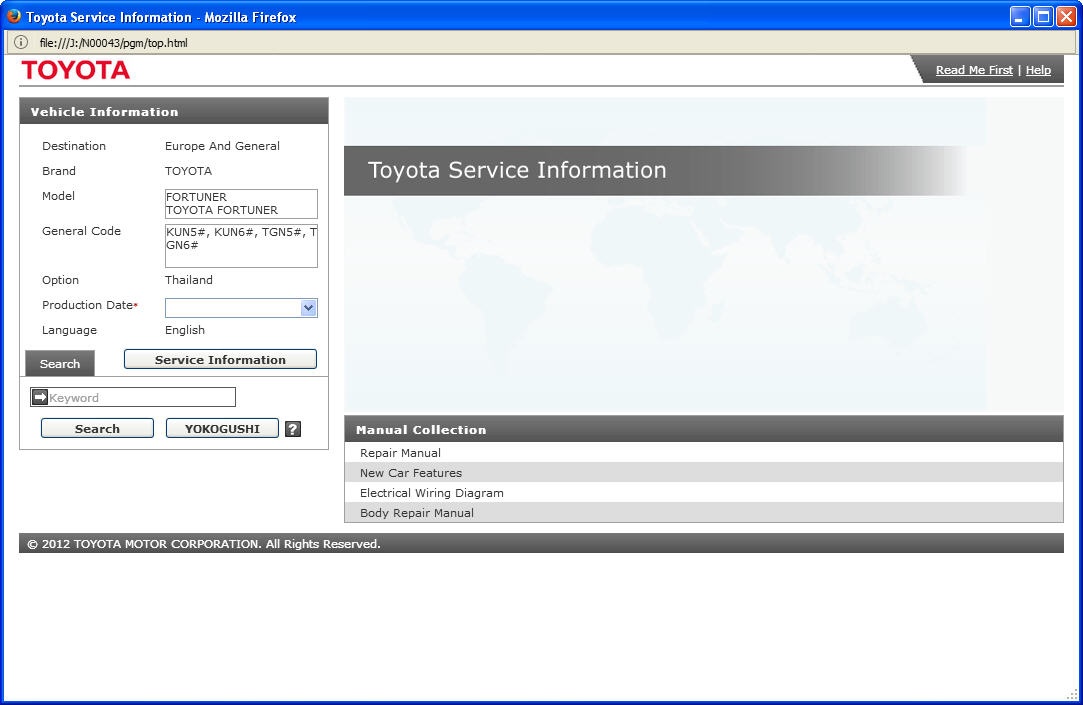Maximize the Firefox window
1083x705 pixels.
[x=1043, y=17]
